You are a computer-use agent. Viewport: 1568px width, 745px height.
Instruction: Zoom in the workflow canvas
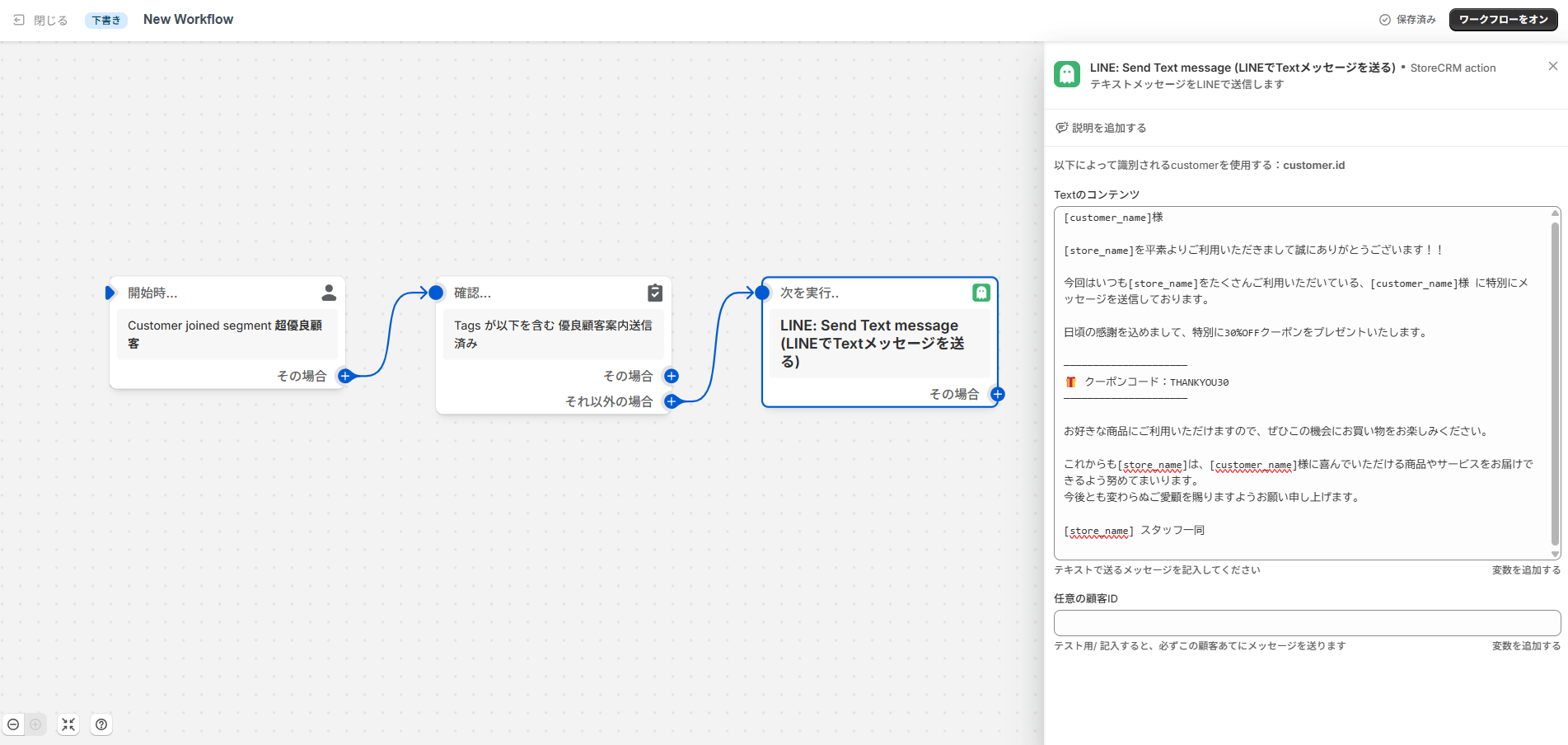point(35,724)
